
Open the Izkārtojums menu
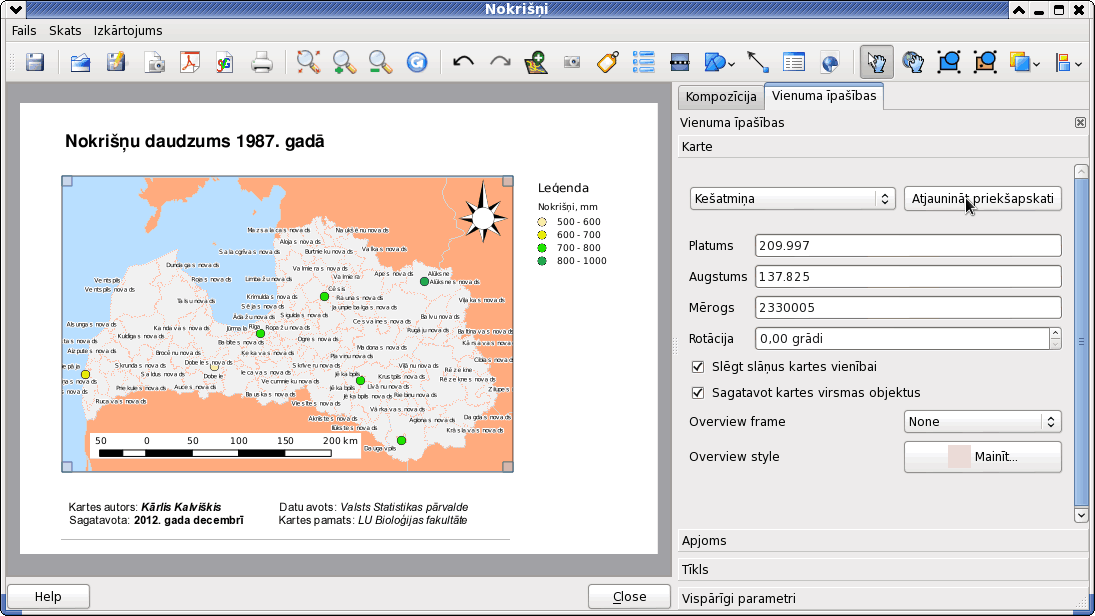128,31
